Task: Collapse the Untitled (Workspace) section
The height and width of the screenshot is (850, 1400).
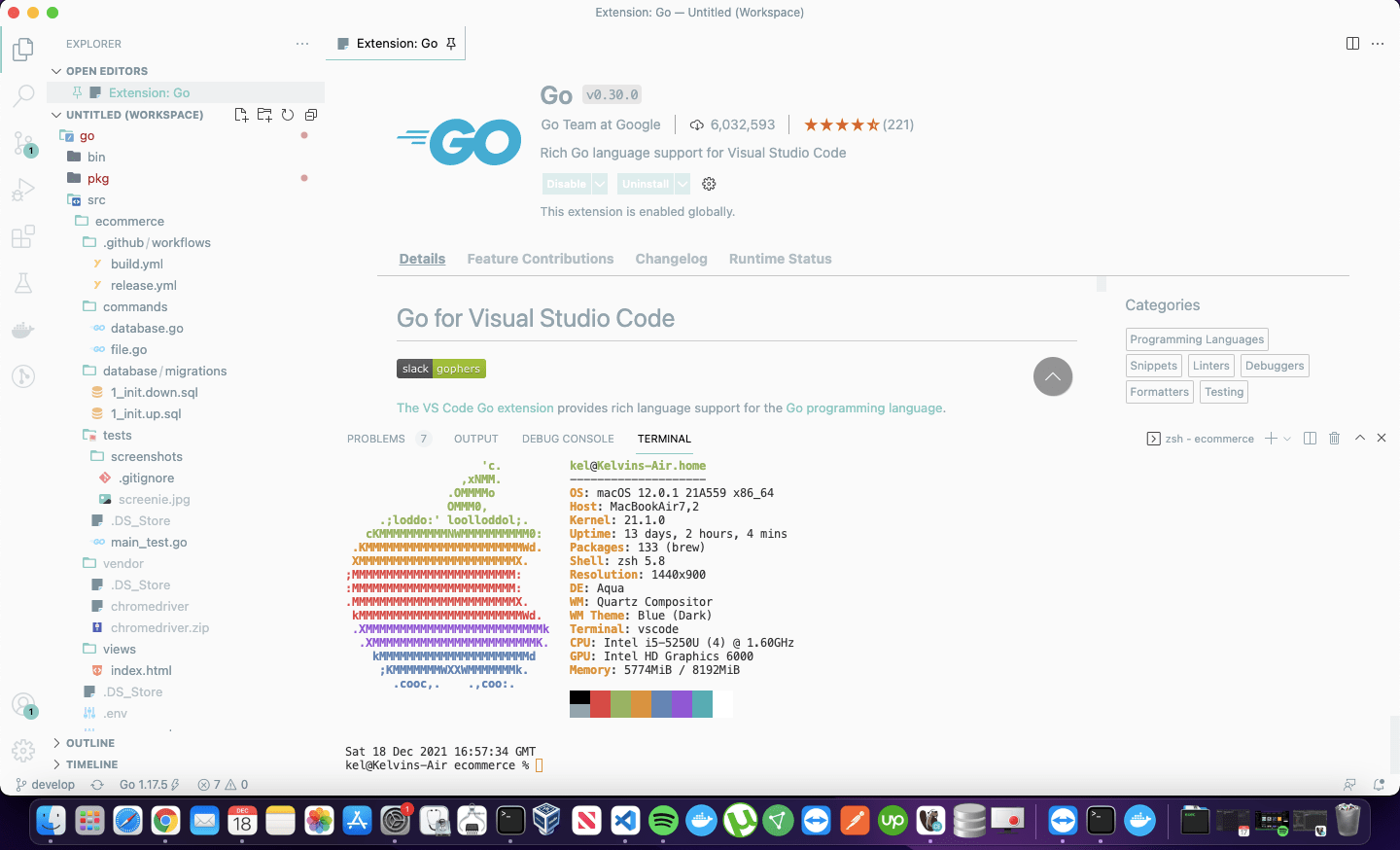Action: point(56,115)
